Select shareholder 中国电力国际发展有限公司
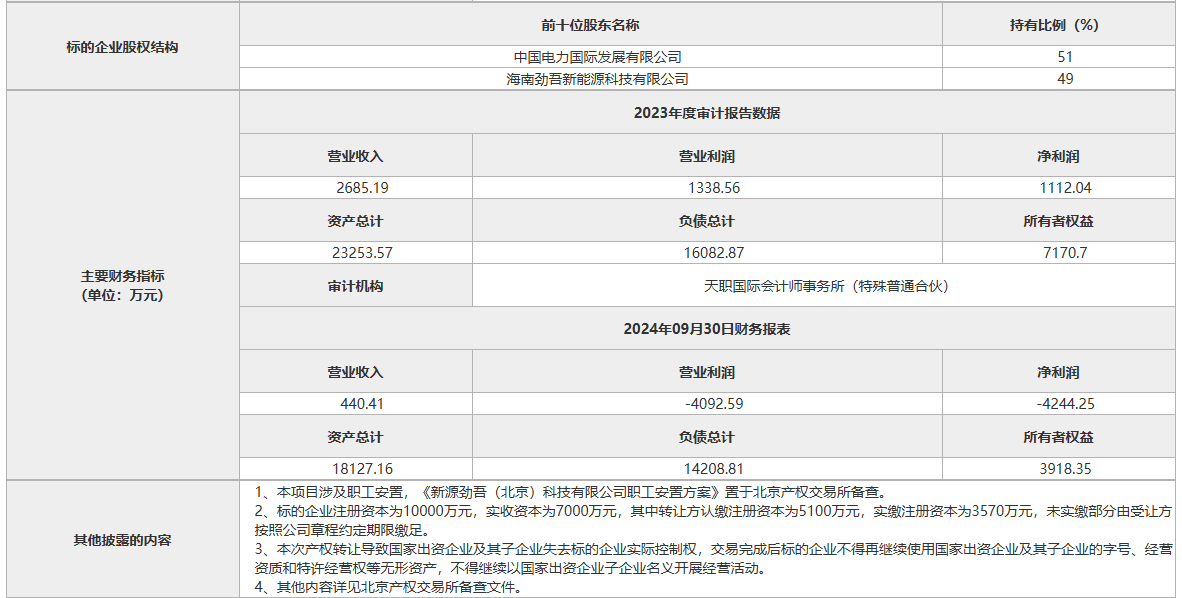Viewport: 1182px width, 598px height. 597,57
